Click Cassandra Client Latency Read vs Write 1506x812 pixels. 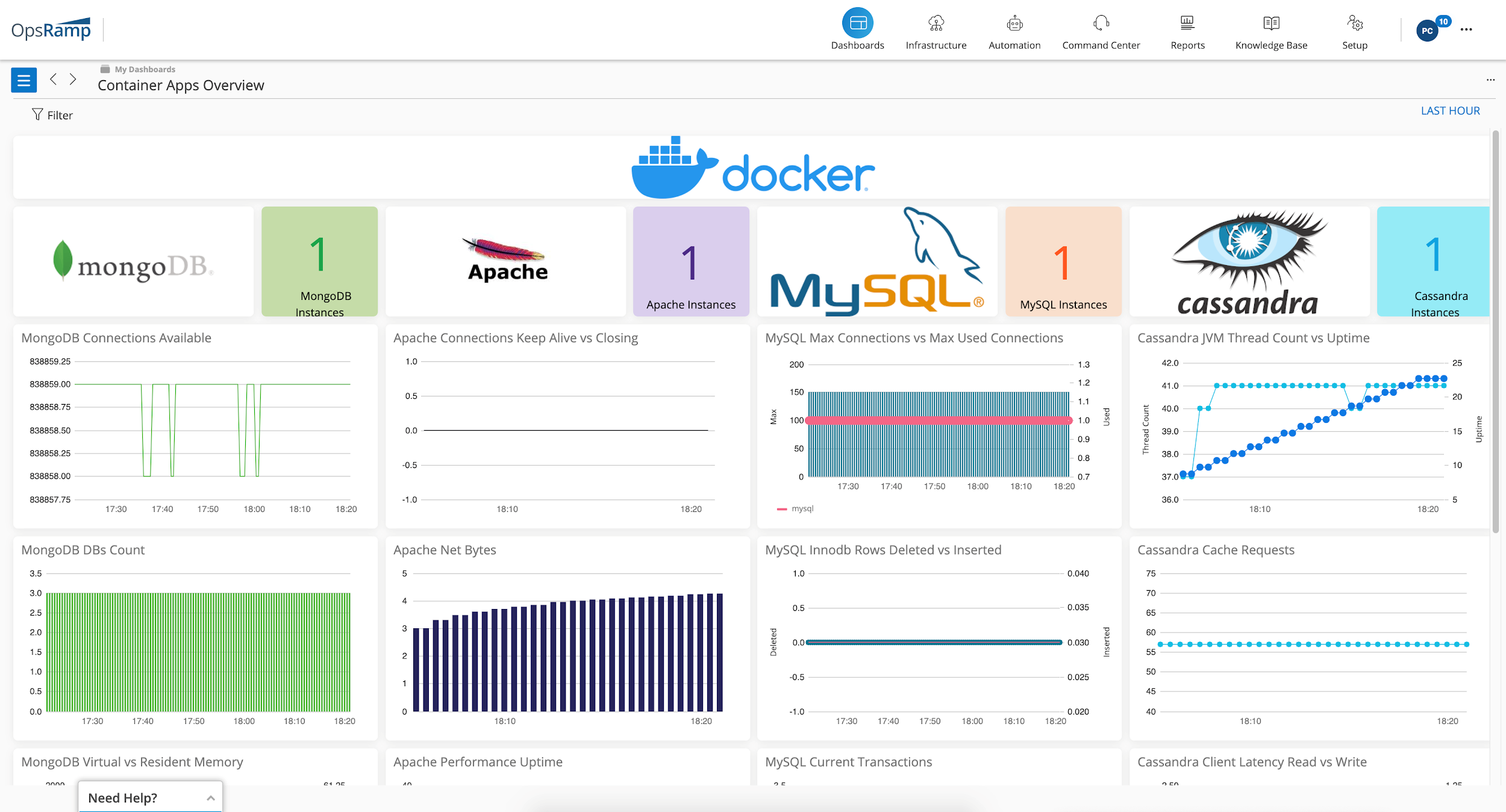1252,762
